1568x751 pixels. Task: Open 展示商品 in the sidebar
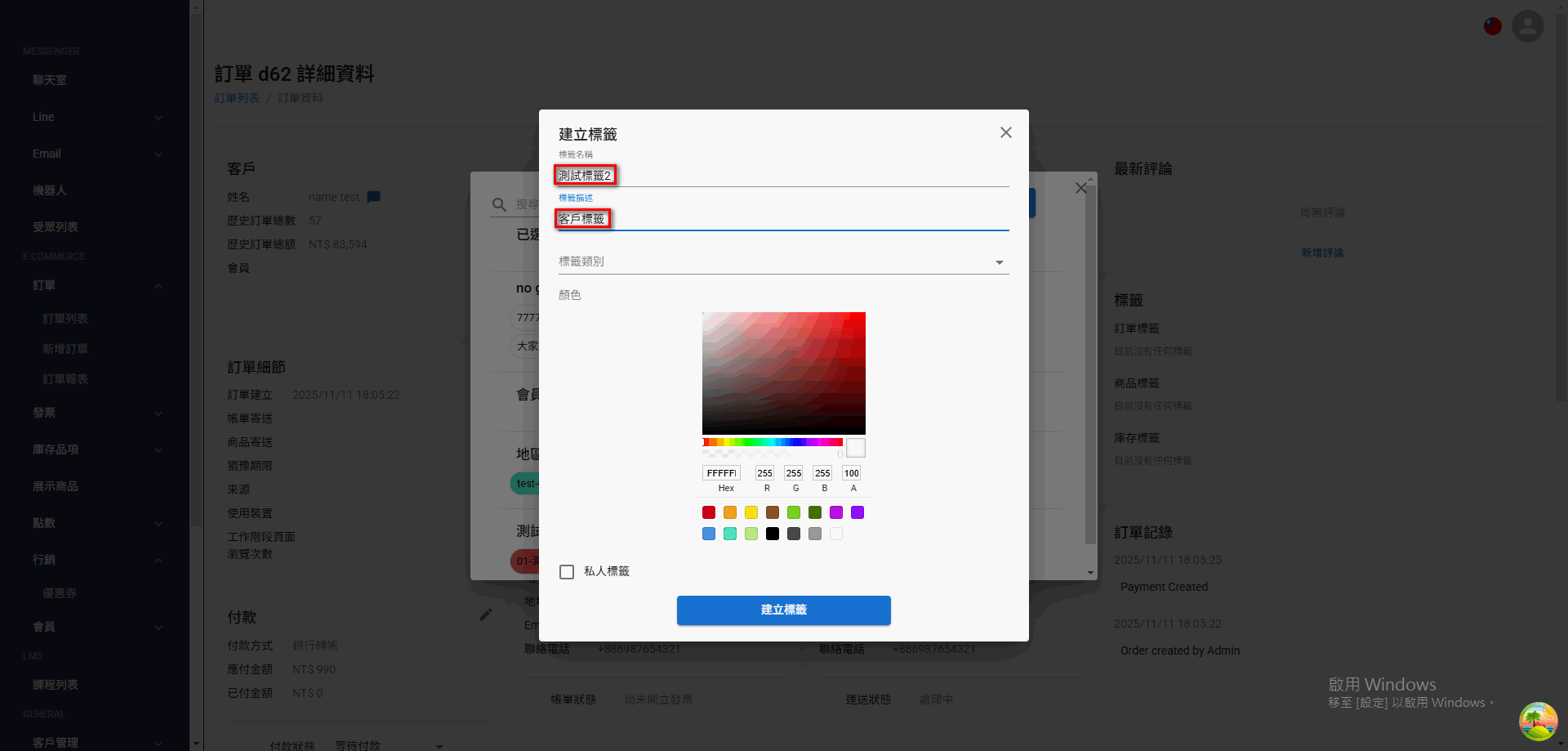click(x=56, y=486)
